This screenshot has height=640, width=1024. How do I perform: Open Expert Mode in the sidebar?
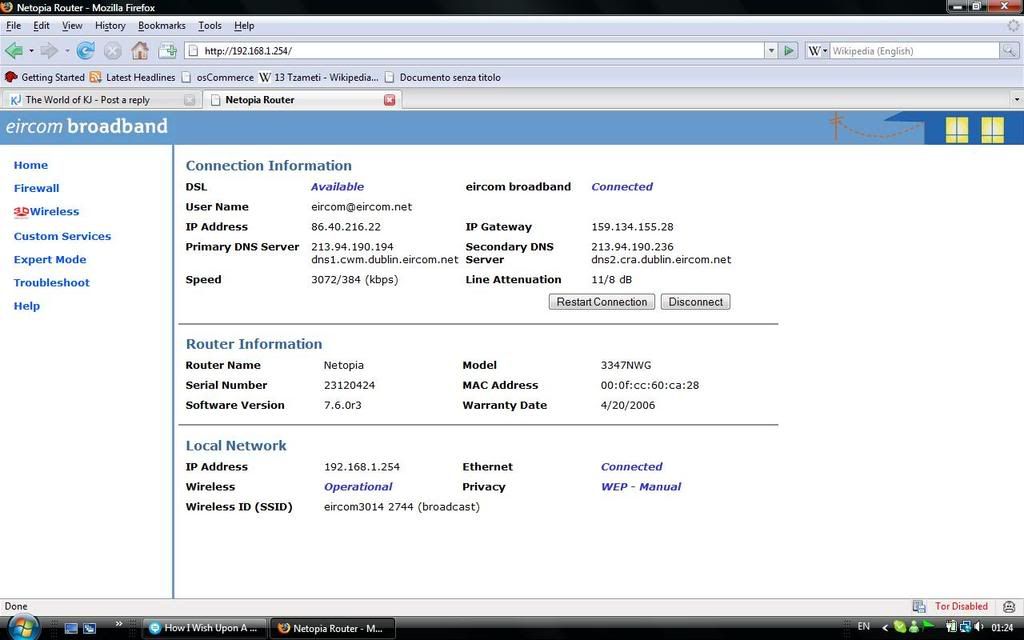(x=50, y=259)
